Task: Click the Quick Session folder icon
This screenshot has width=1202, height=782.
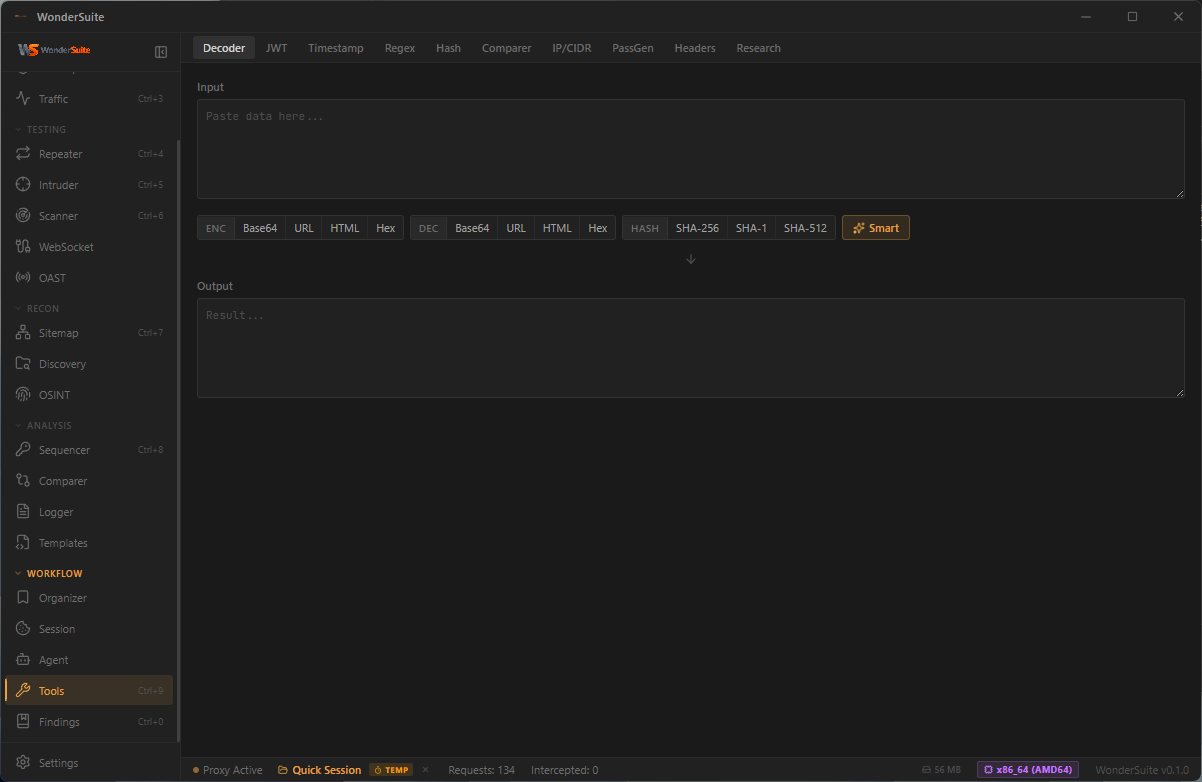Action: 283,770
